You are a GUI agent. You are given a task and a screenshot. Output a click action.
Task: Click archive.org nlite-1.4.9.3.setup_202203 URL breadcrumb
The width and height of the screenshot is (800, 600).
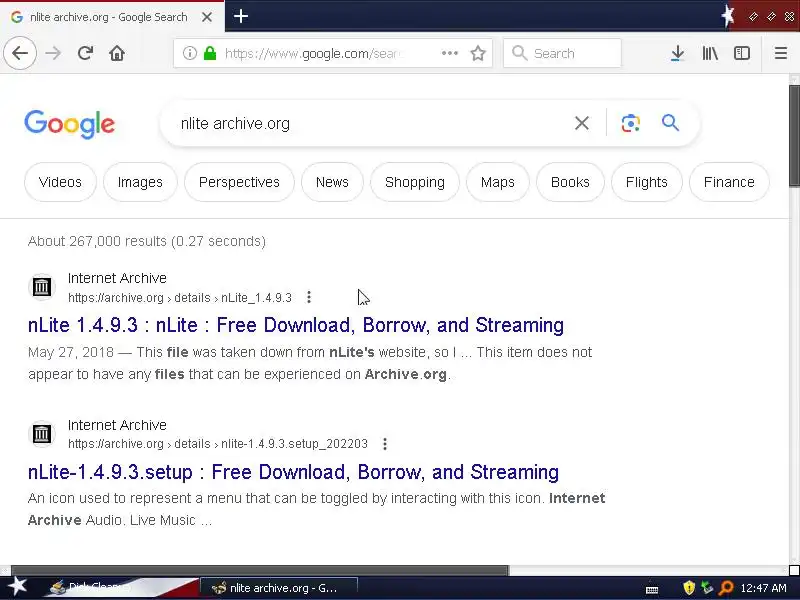(218, 444)
